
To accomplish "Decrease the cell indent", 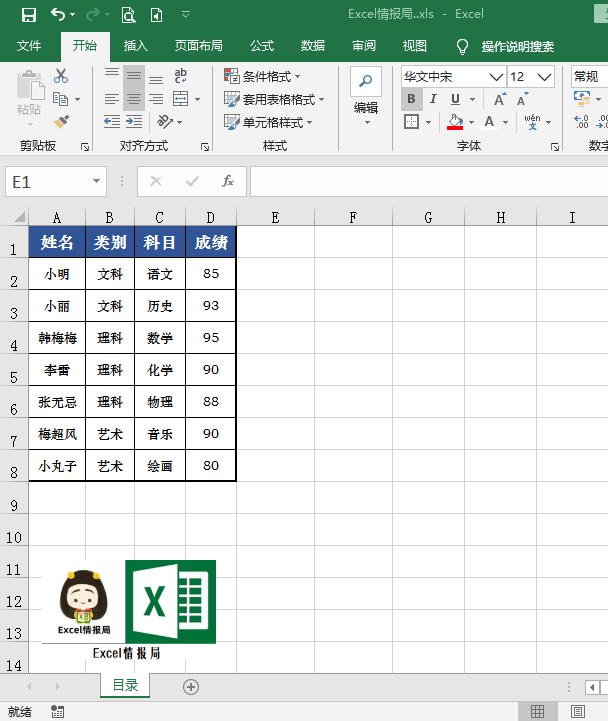I will coord(112,122).
